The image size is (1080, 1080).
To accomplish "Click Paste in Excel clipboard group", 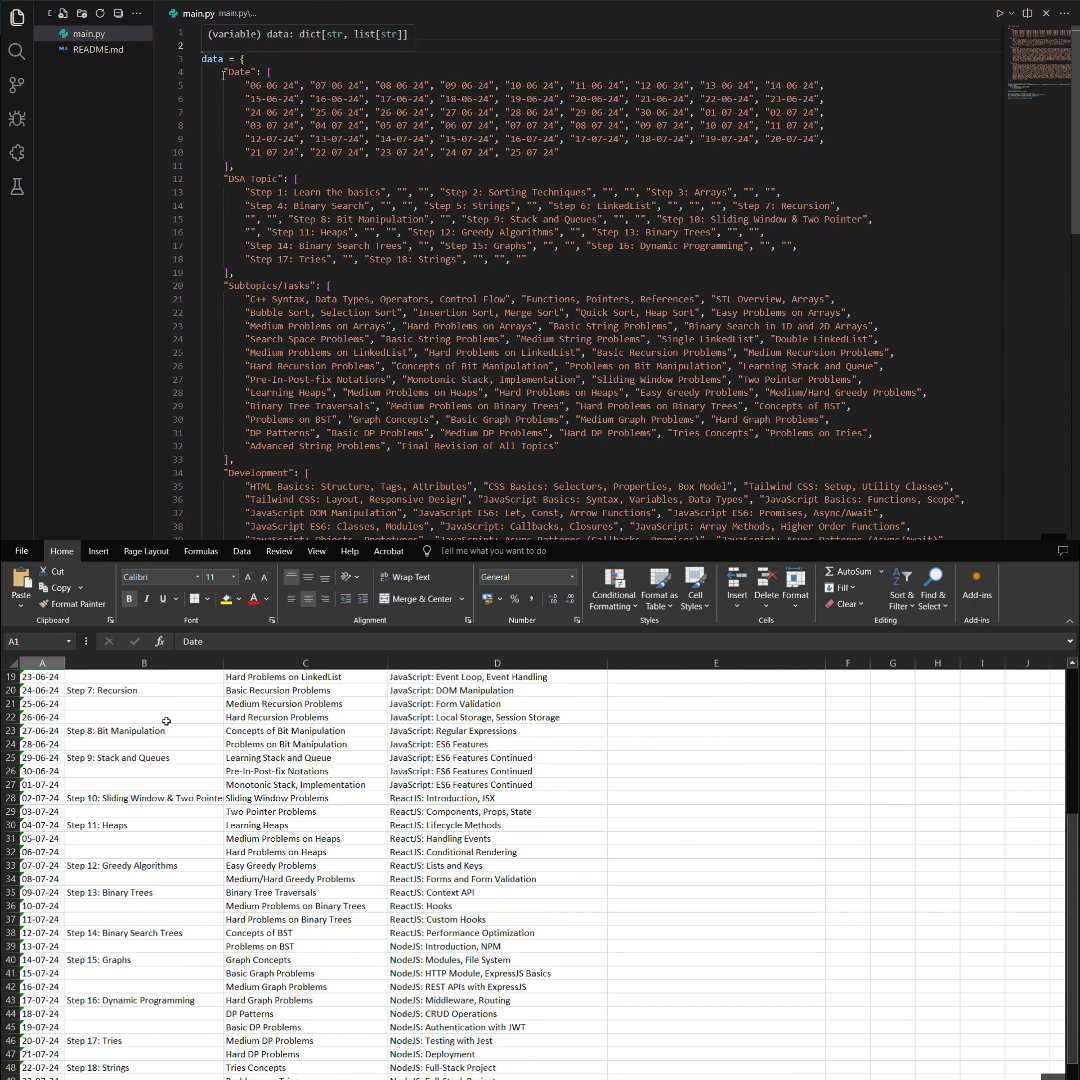I will pyautogui.click(x=21, y=588).
